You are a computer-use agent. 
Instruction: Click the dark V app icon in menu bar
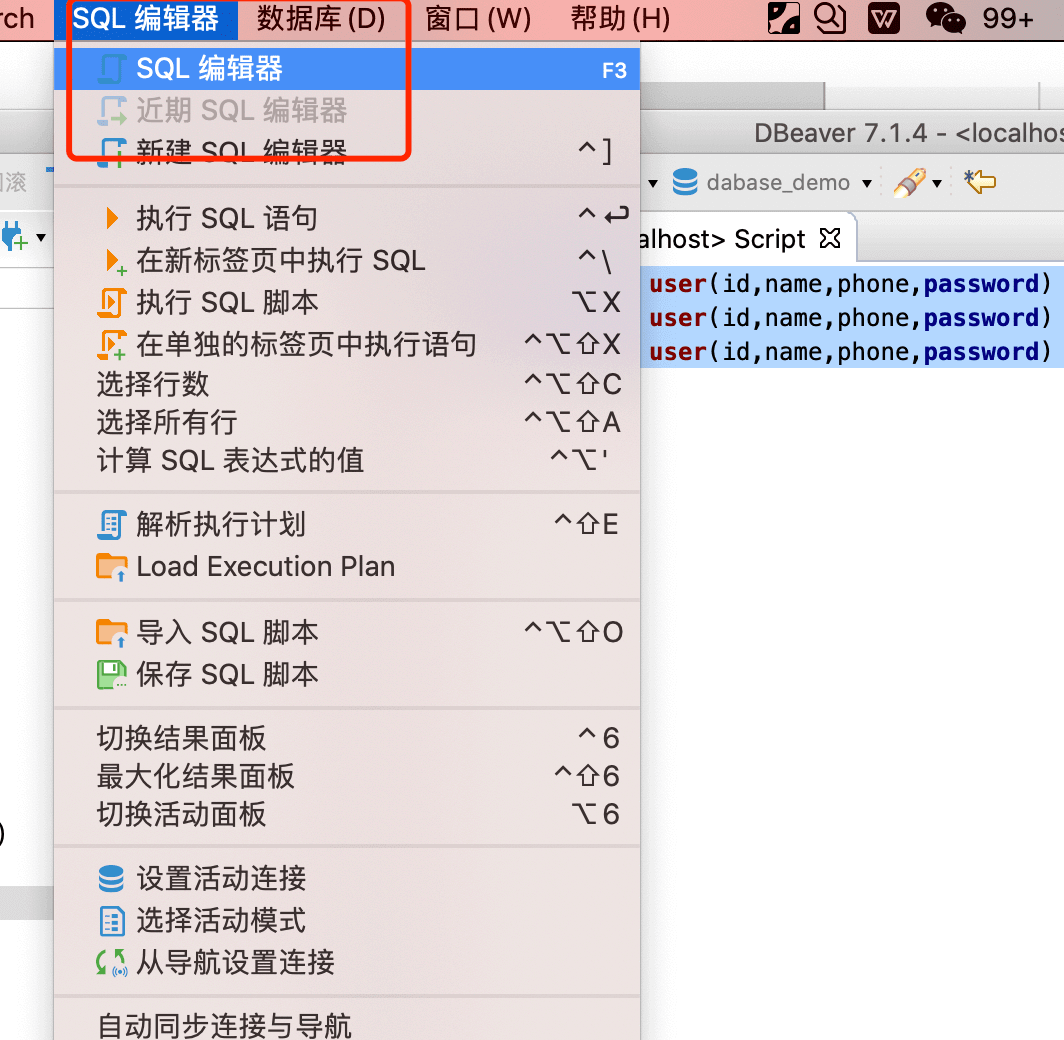[x=882, y=18]
